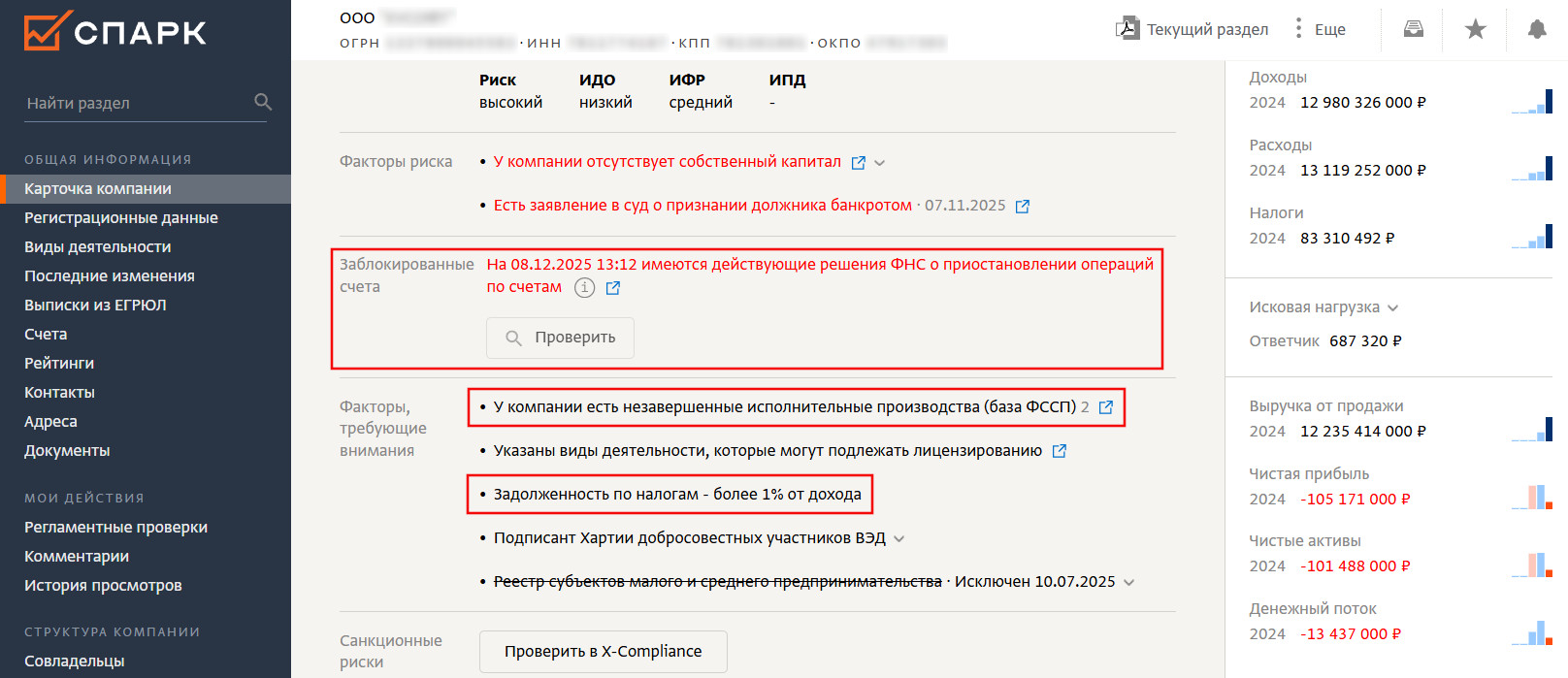Open external link for FSSP enforcement proceedings
The image size is (1568, 678).
point(1106,407)
